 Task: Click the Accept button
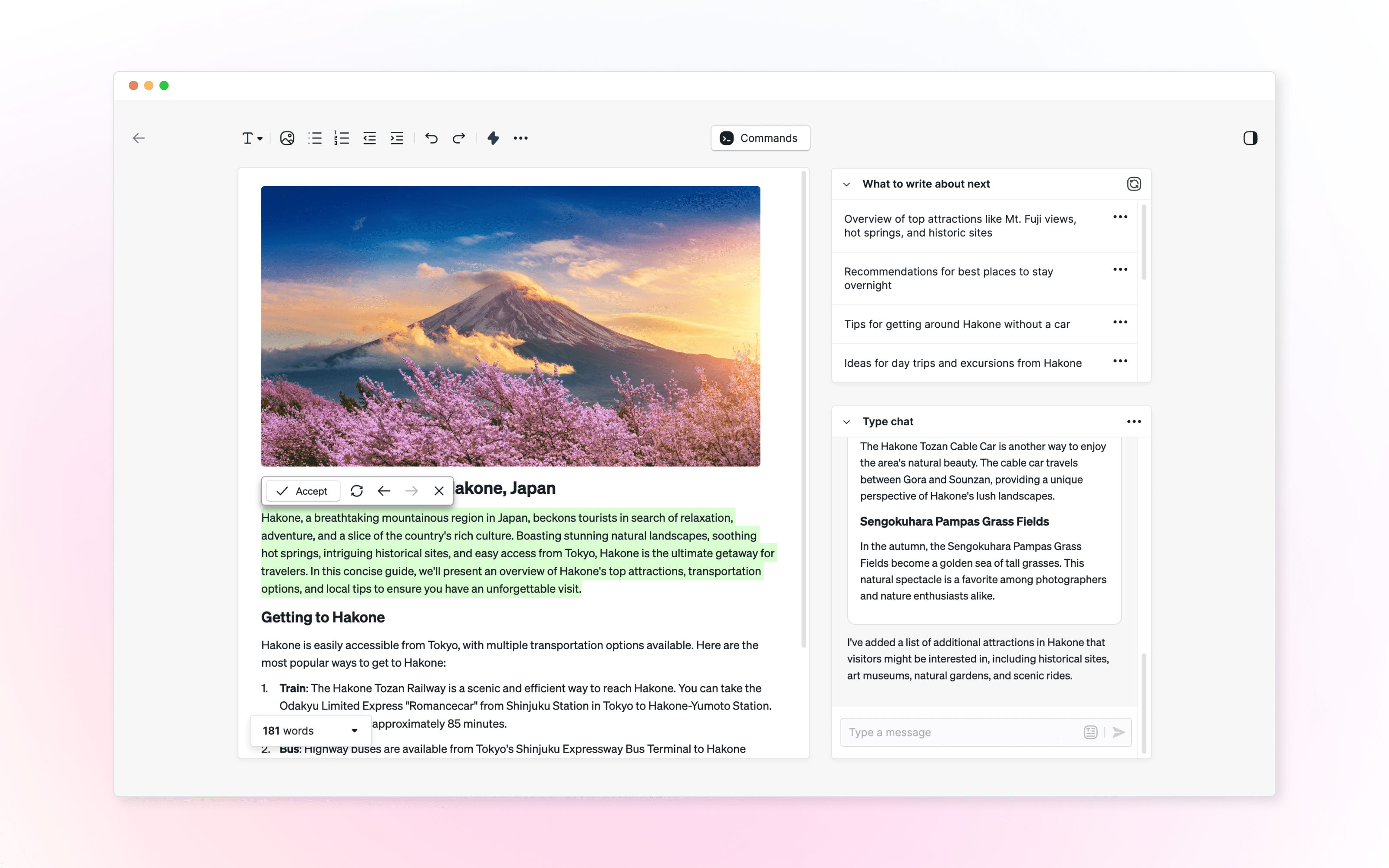point(303,491)
